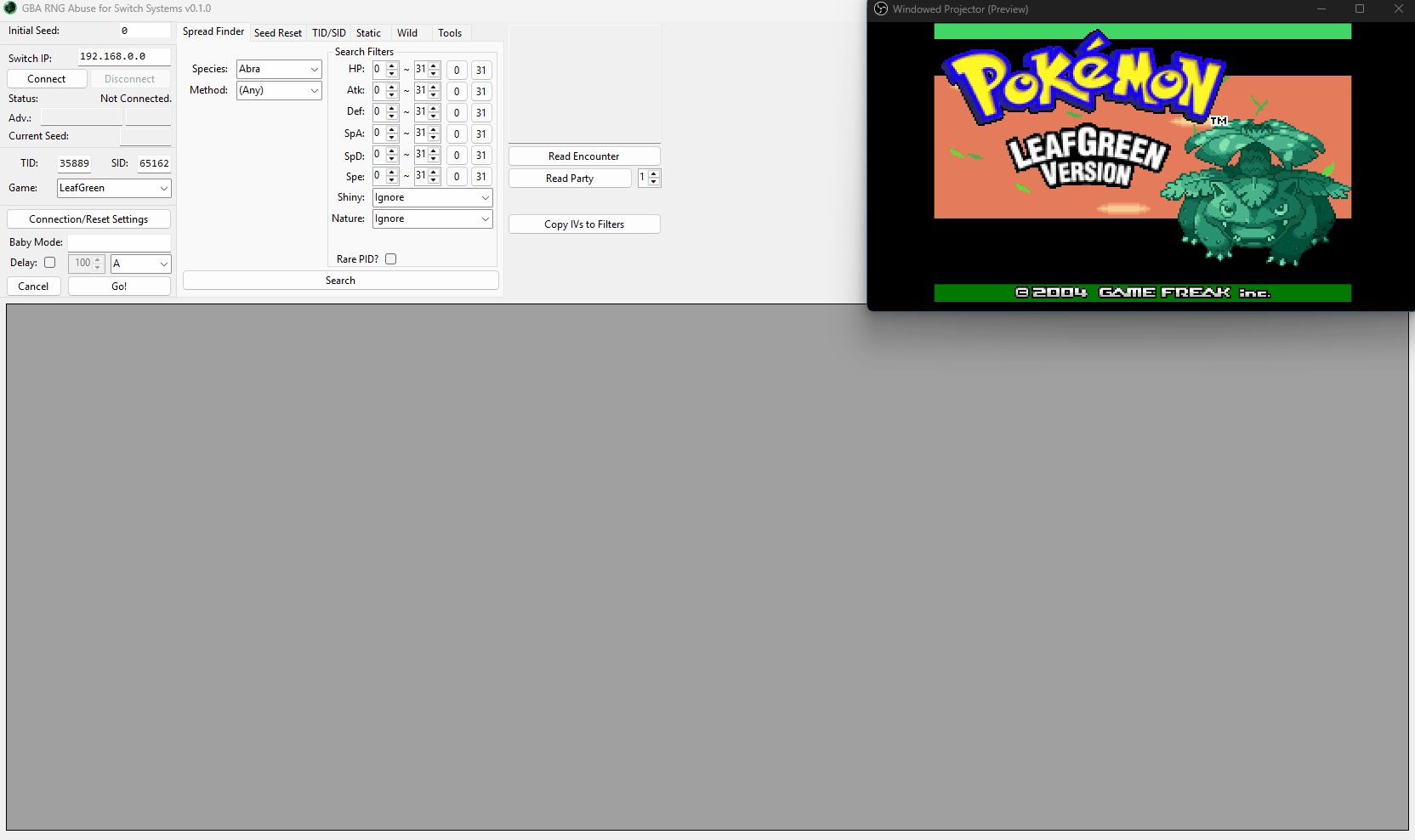Click the SpD minimum IV spinner

[386, 155]
